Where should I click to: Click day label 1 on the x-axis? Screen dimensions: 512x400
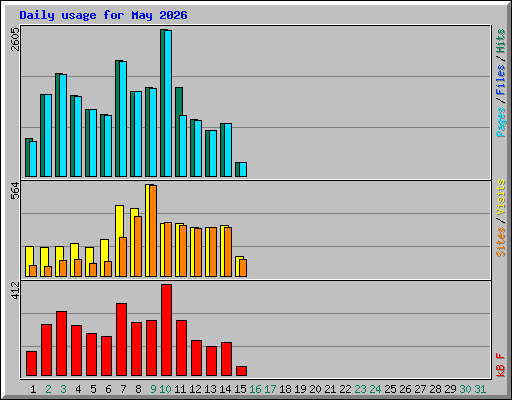pyautogui.click(x=33, y=389)
